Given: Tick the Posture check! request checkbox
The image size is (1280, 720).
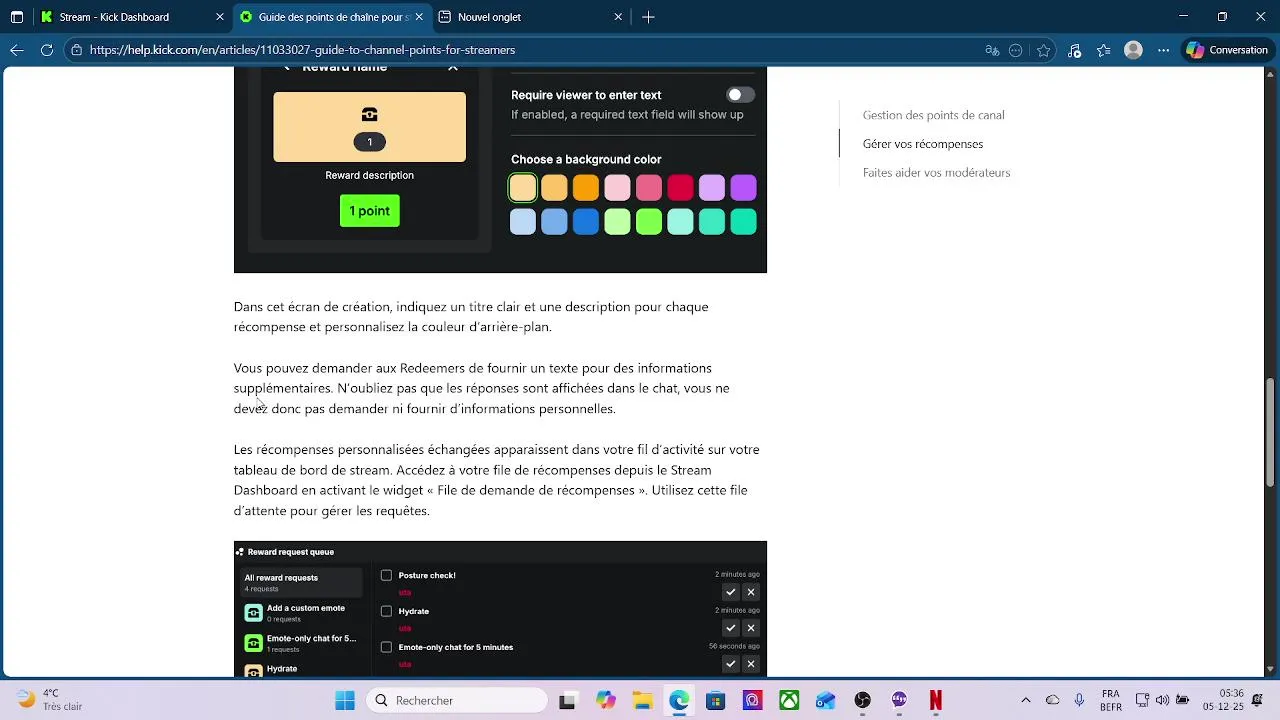Looking at the screenshot, I should pyautogui.click(x=386, y=576).
